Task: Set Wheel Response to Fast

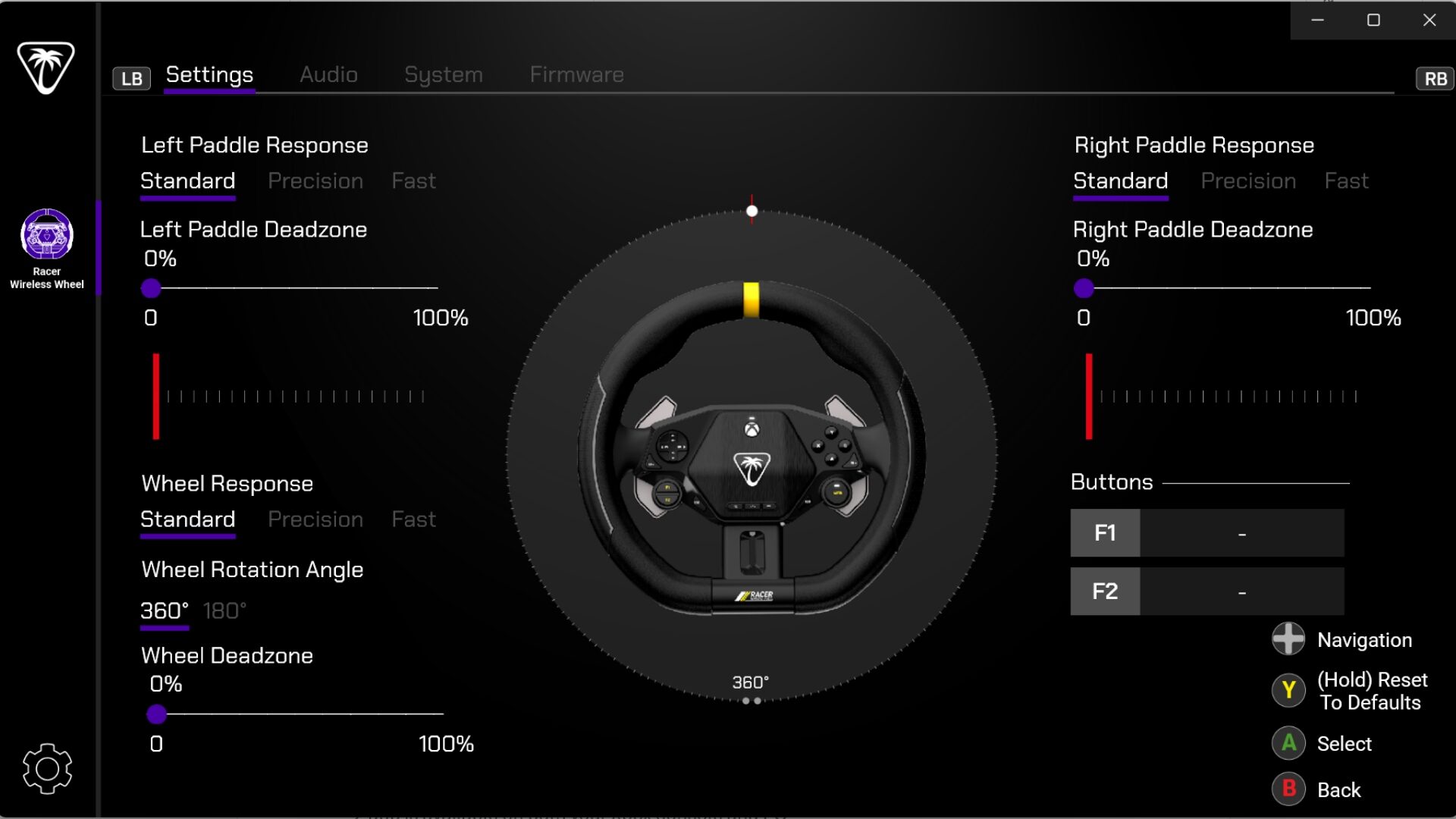Action: coord(413,519)
